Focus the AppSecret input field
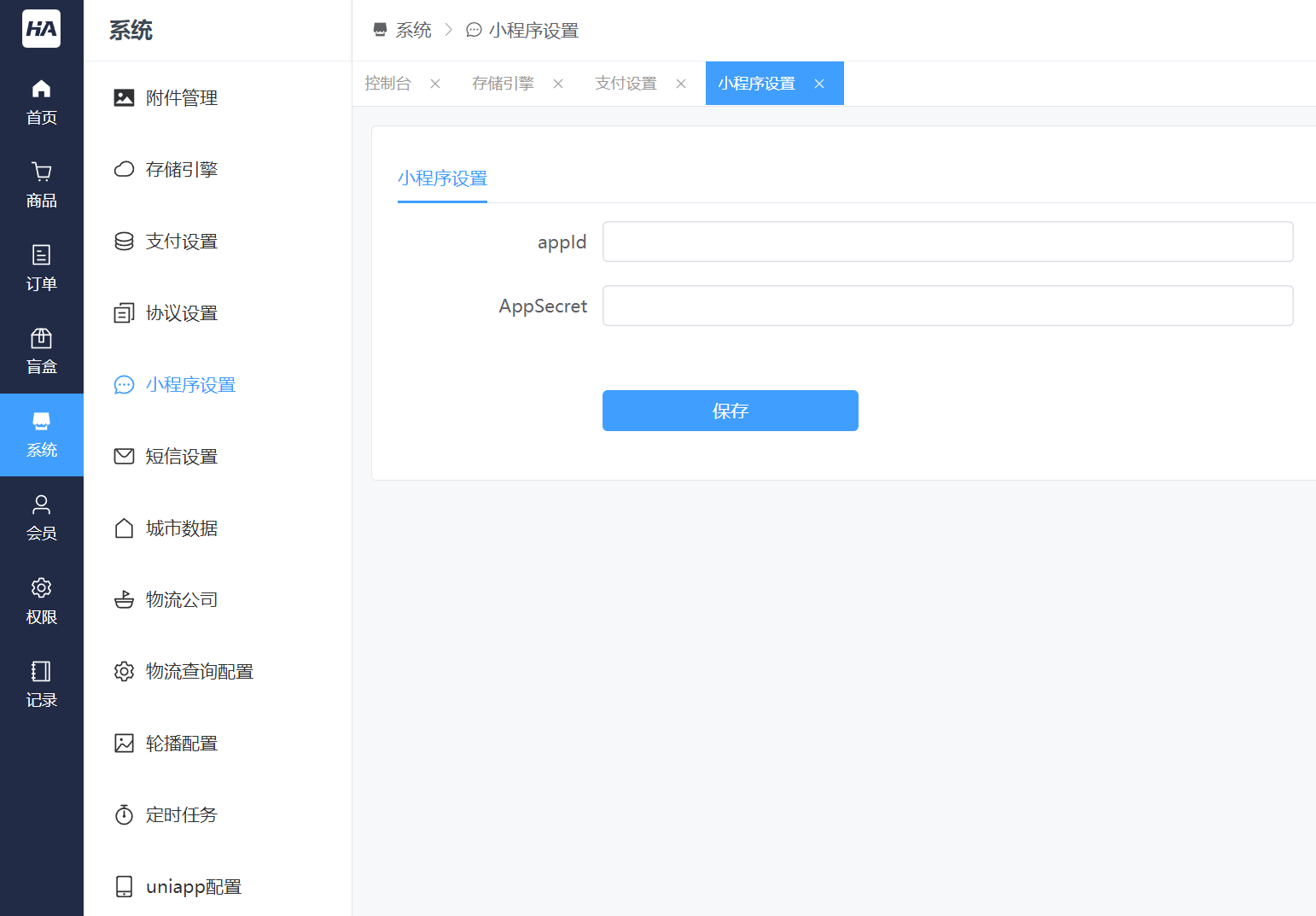 947,306
